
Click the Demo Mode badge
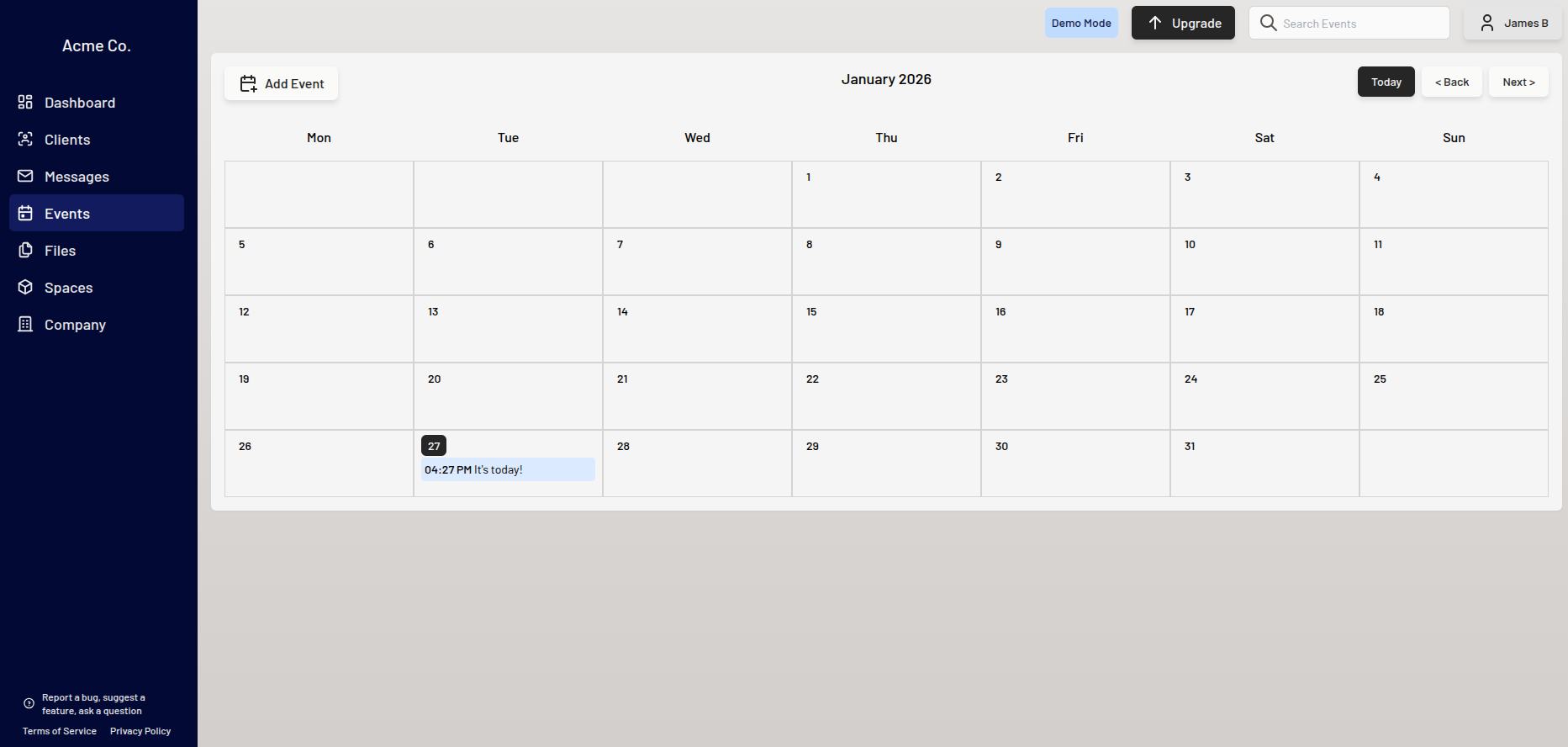pyautogui.click(x=1081, y=23)
